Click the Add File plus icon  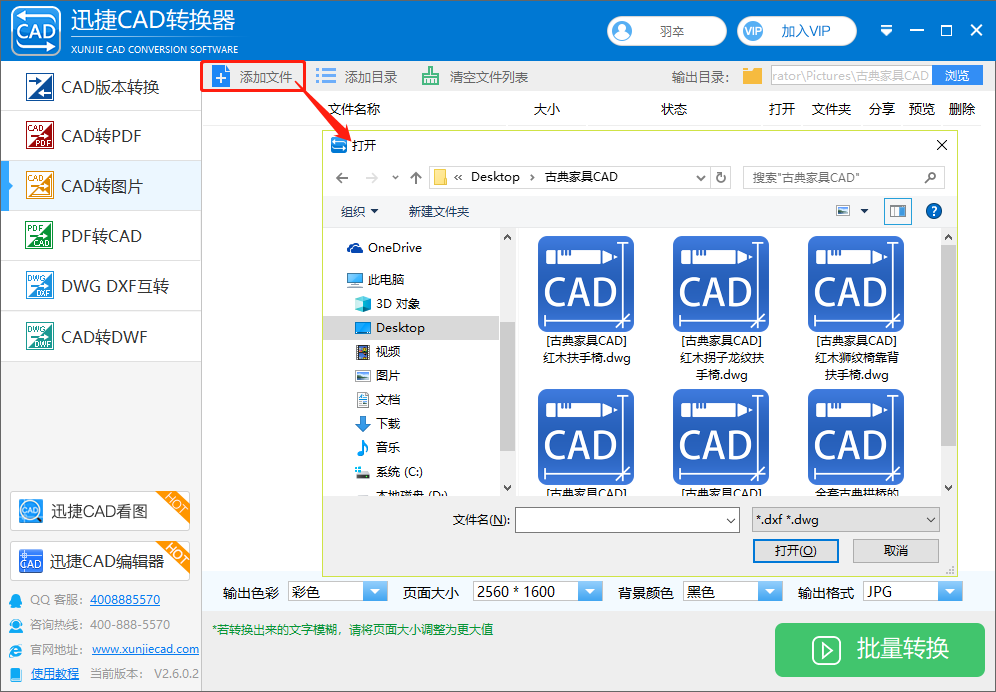(x=221, y=77)
